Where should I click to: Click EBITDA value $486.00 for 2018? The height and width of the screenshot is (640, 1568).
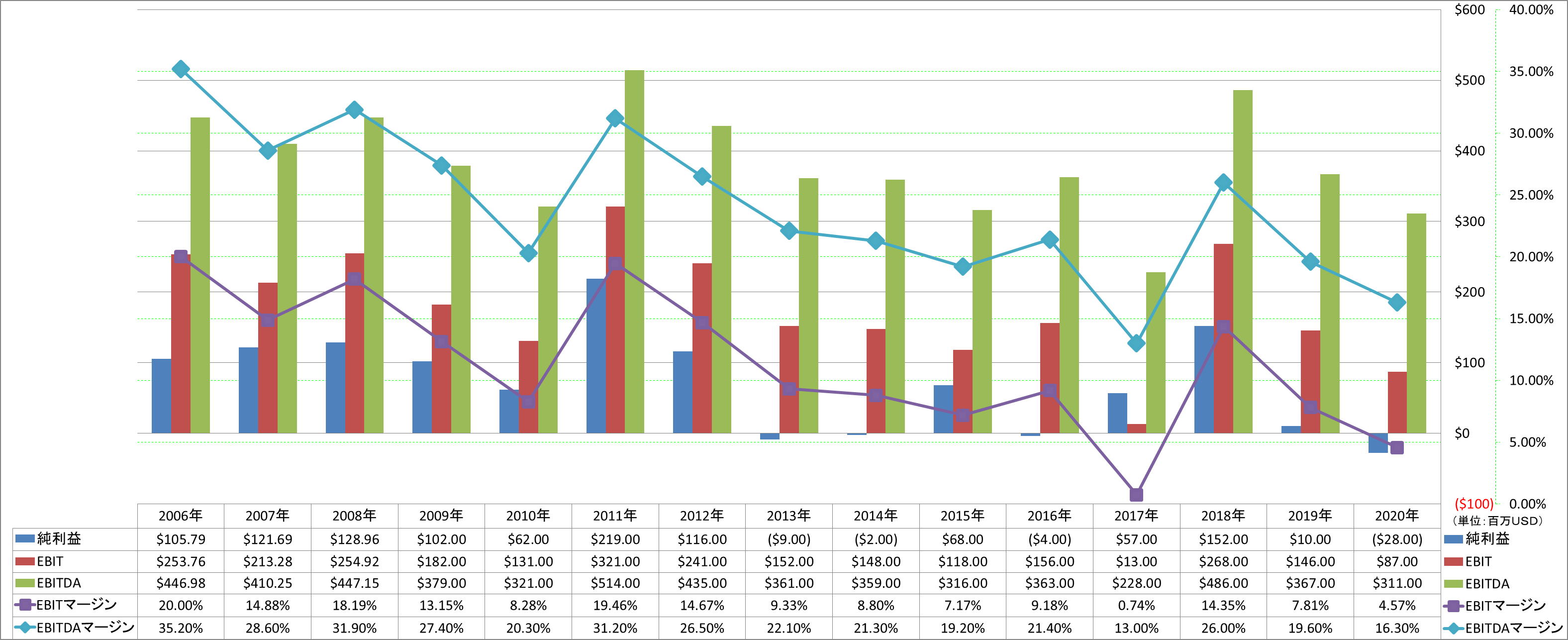tap(1223, 583)
